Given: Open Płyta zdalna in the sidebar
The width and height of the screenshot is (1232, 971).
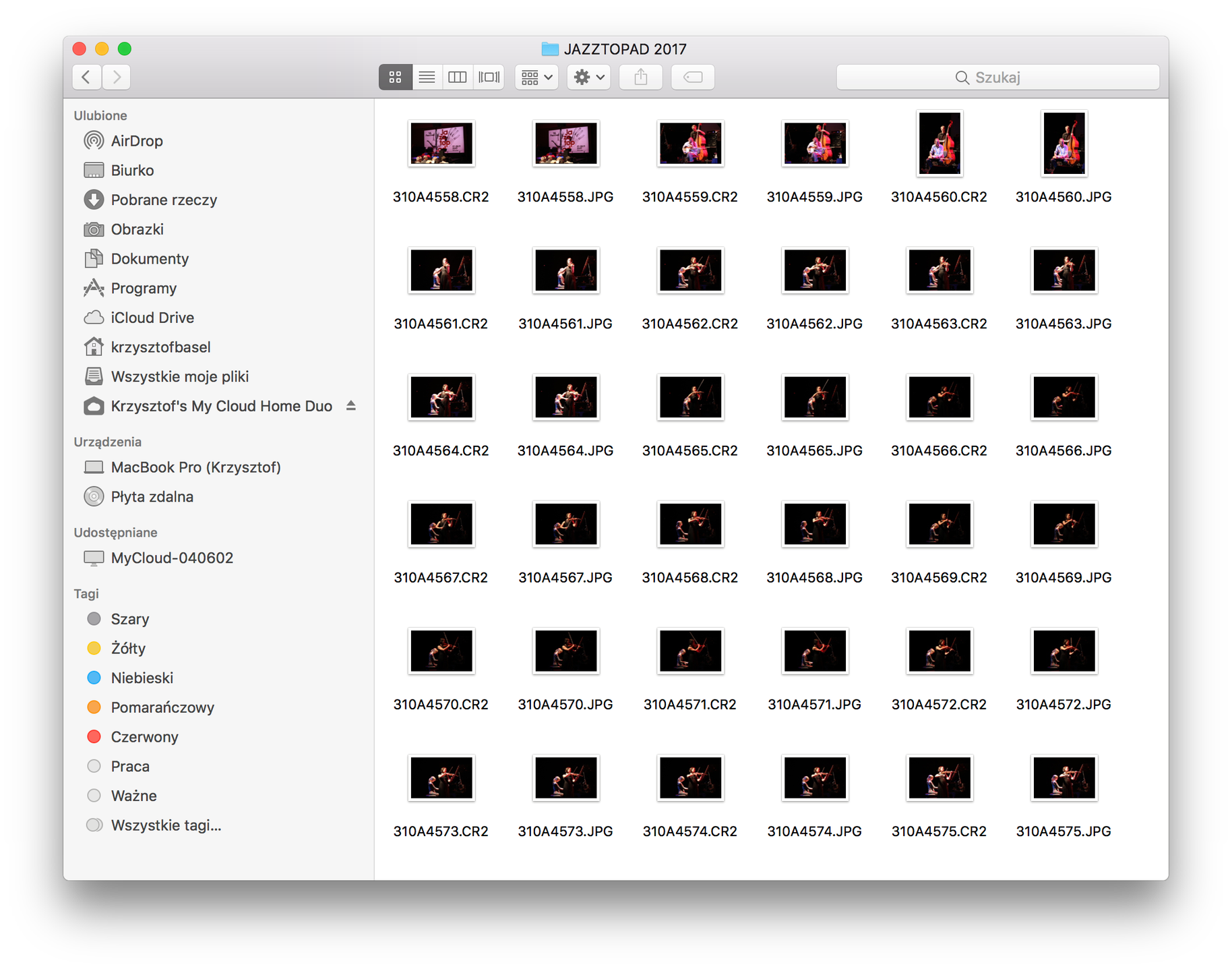Looking at the screenshot, I should click(138, 497).
